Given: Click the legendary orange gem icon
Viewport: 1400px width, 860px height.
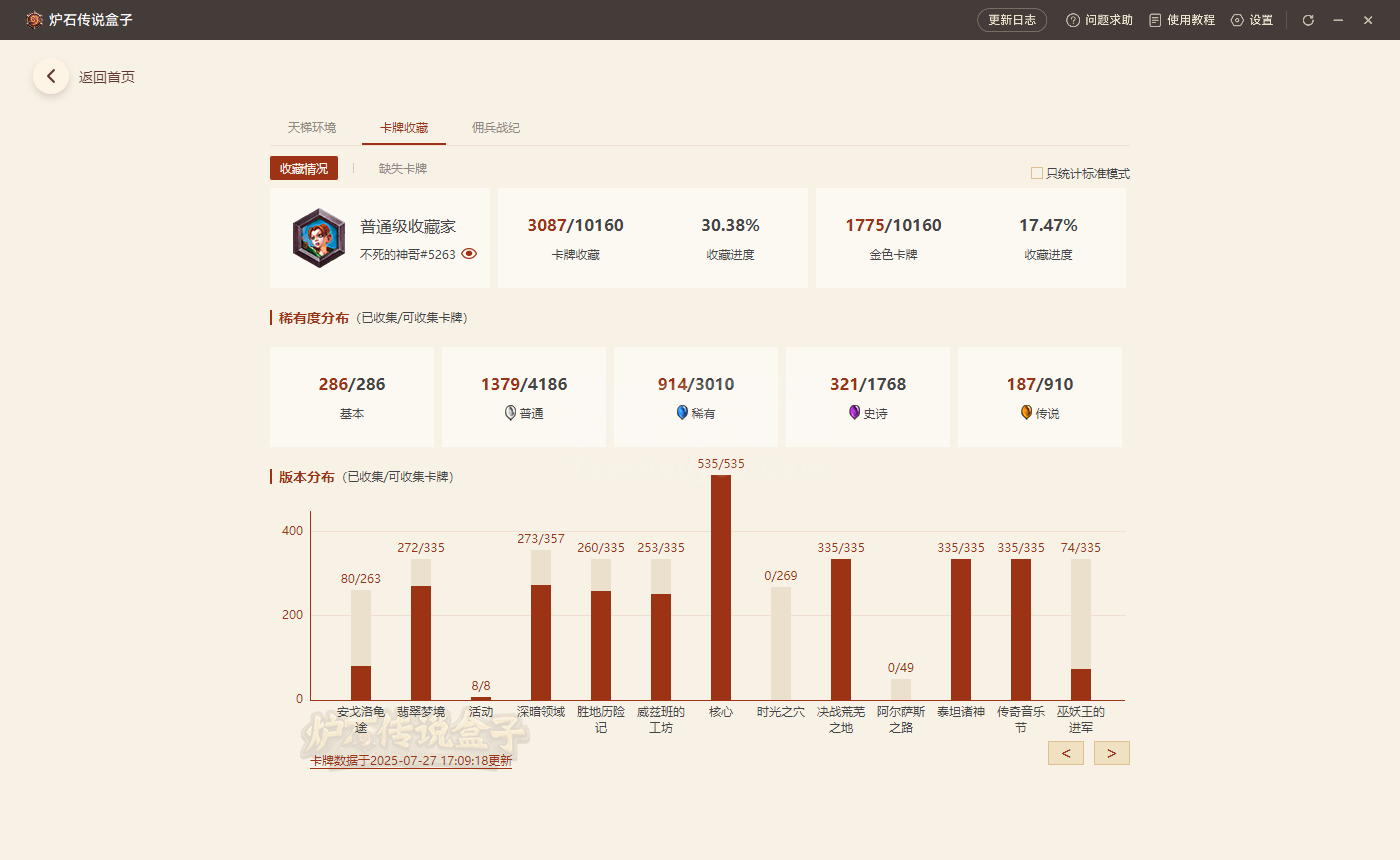Looking at the screenshot, I should click(x=1027, y=412).
